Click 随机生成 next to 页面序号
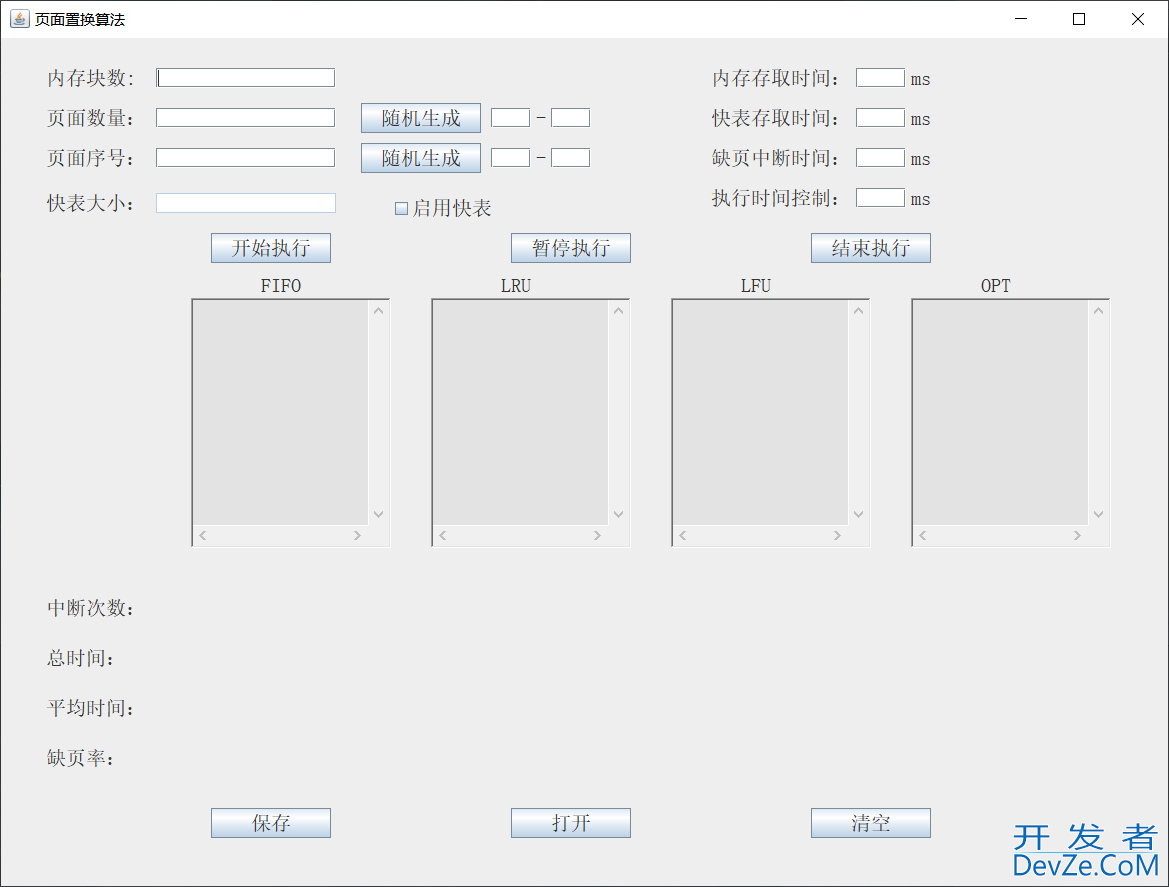1169x887 pixels. coord(420,158)
